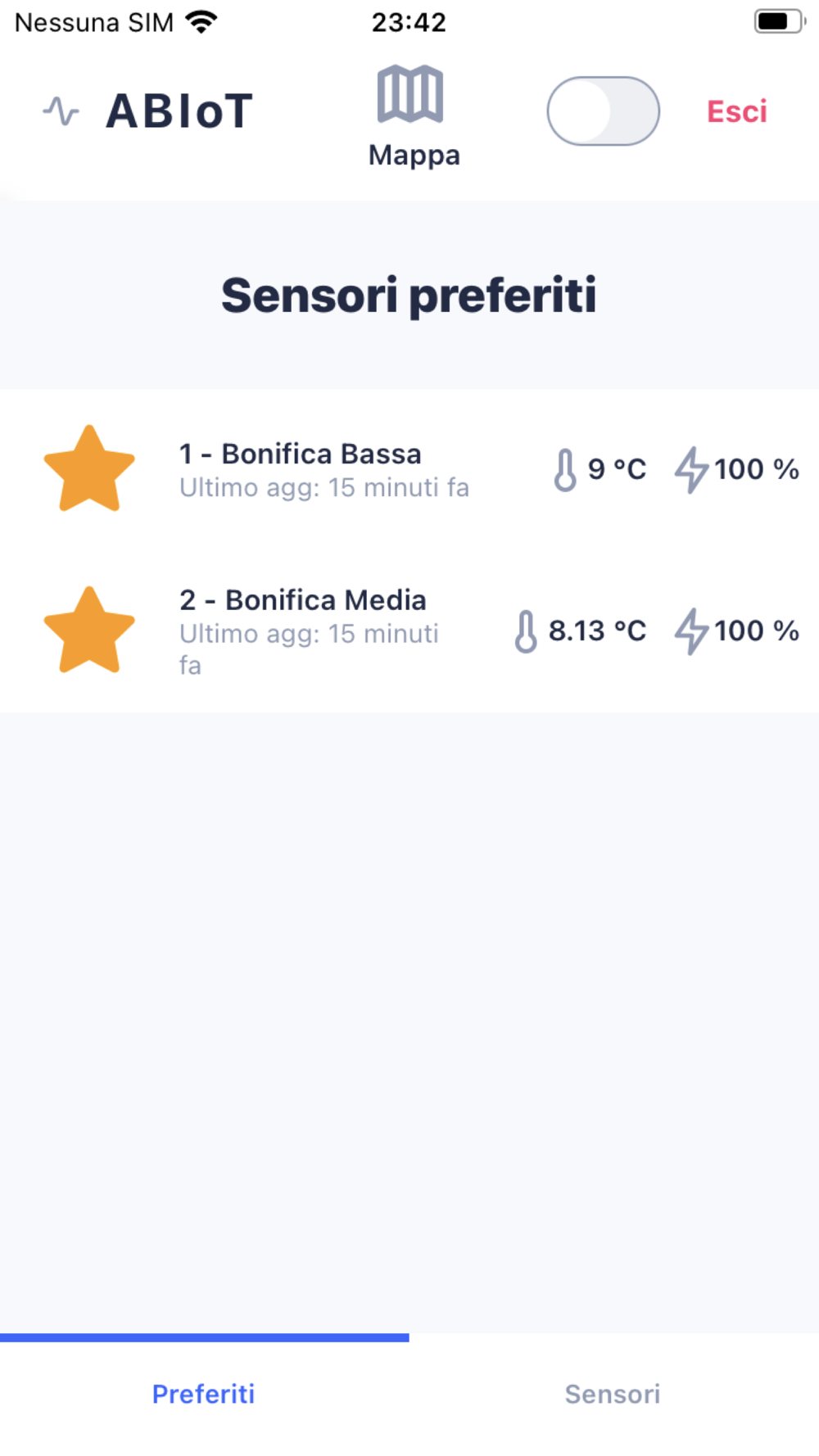The image size is (819, 1456).
Task: Unfavorite the star for Bonifica Media
Action: click(89, 631)
